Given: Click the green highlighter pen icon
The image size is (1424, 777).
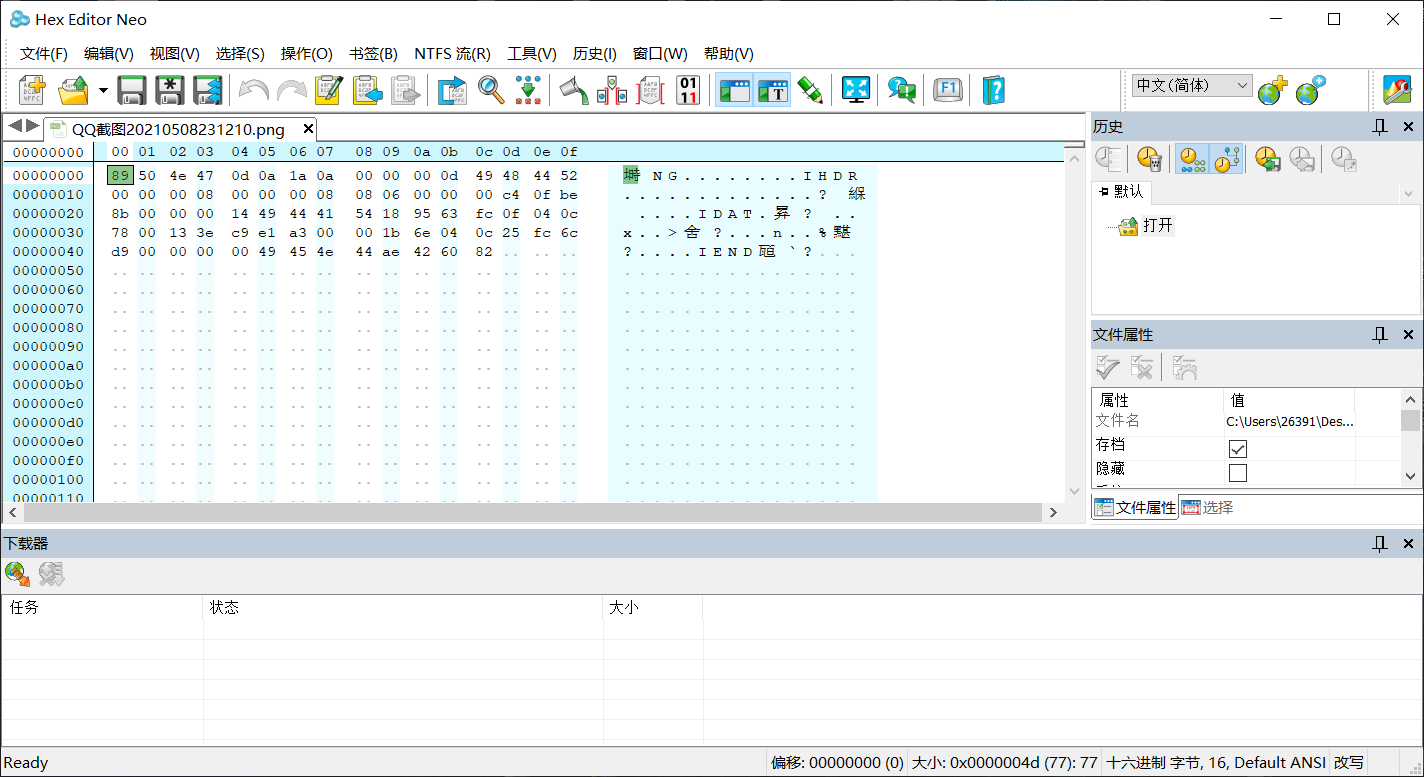Looking at the screenshot, I should (810, 90).
